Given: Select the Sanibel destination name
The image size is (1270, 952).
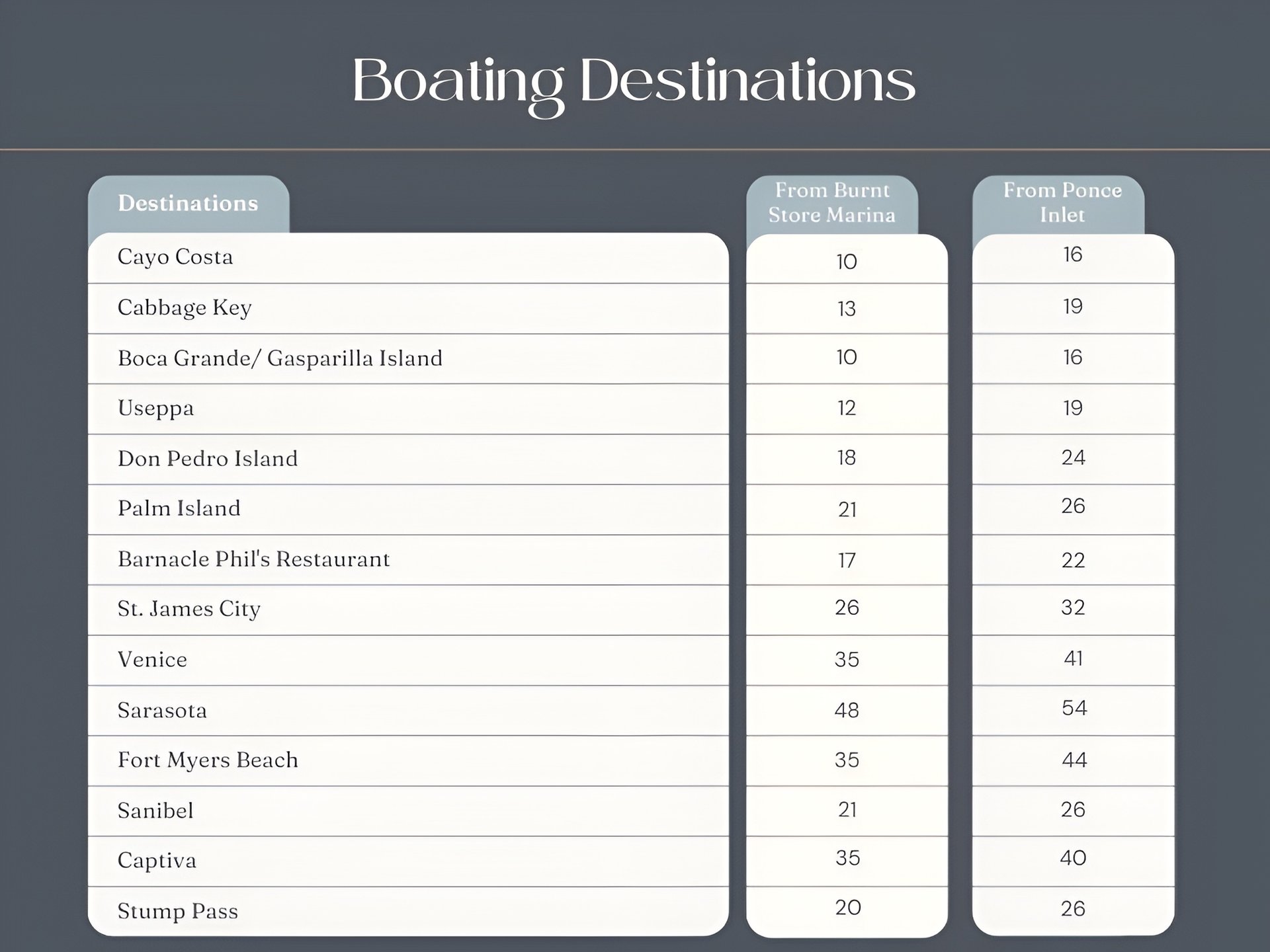Looking at the screenshot, I should point(155,811).
